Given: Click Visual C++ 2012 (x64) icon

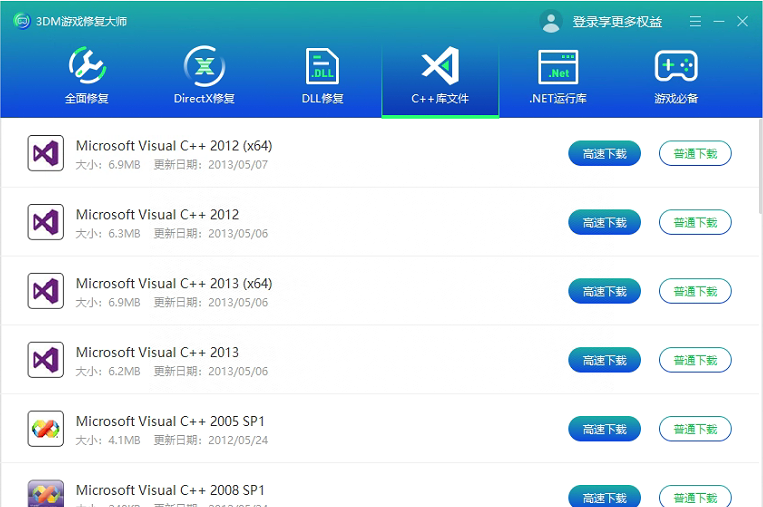Looking at the screenshot, I should (x=46, y=153).
